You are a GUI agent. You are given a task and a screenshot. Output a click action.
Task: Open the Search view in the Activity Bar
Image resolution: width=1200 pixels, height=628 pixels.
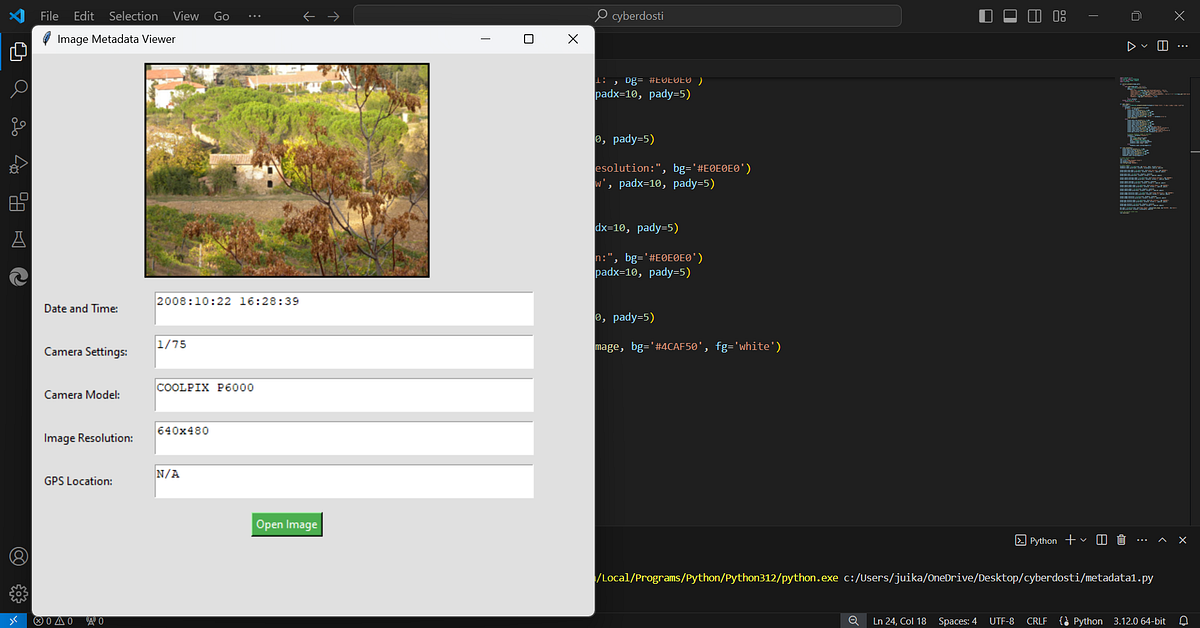[x=17, y=89]
